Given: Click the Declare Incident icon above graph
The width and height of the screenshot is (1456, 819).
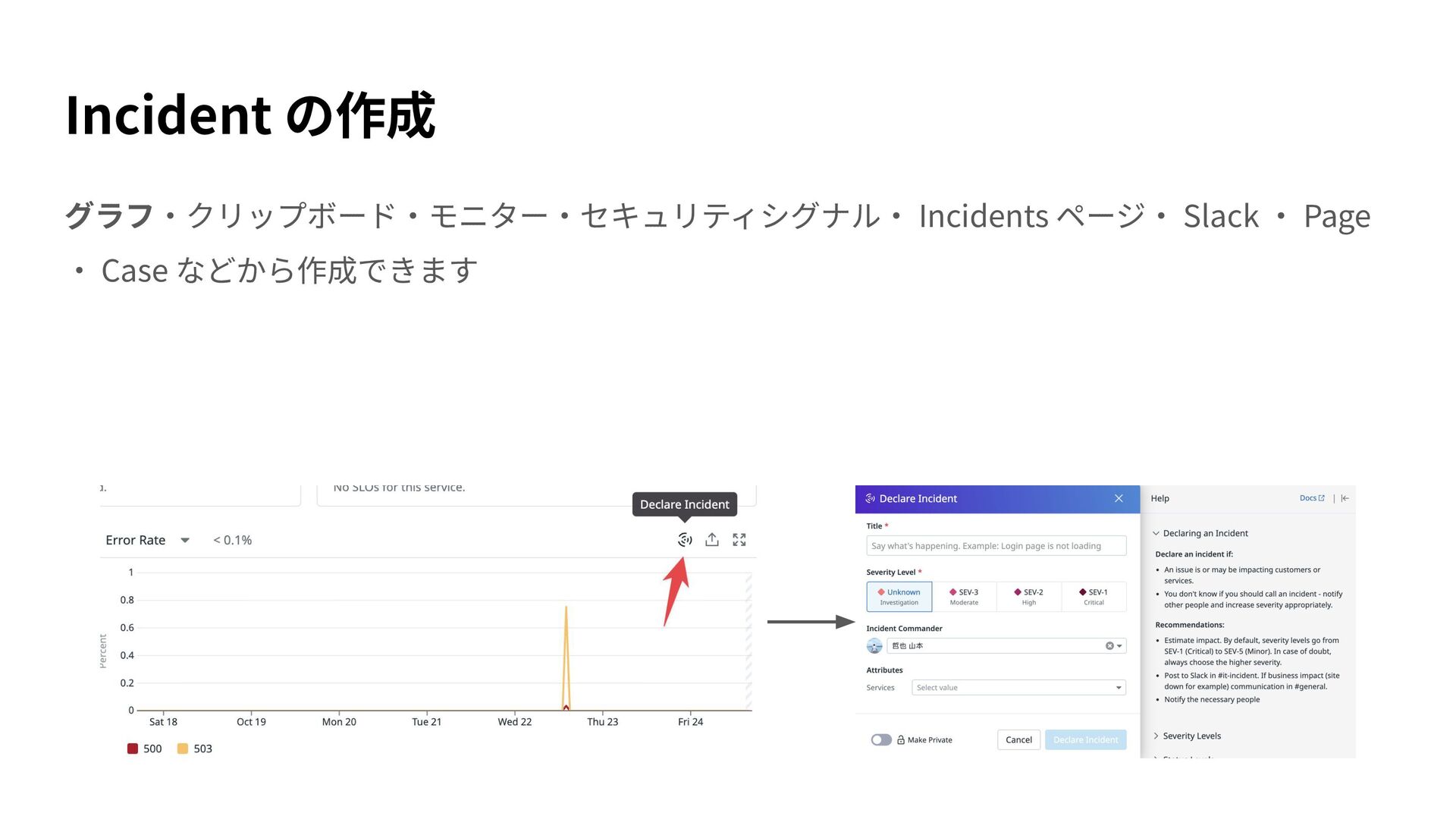Looking at the screenshot, I should tap(685, 540).
